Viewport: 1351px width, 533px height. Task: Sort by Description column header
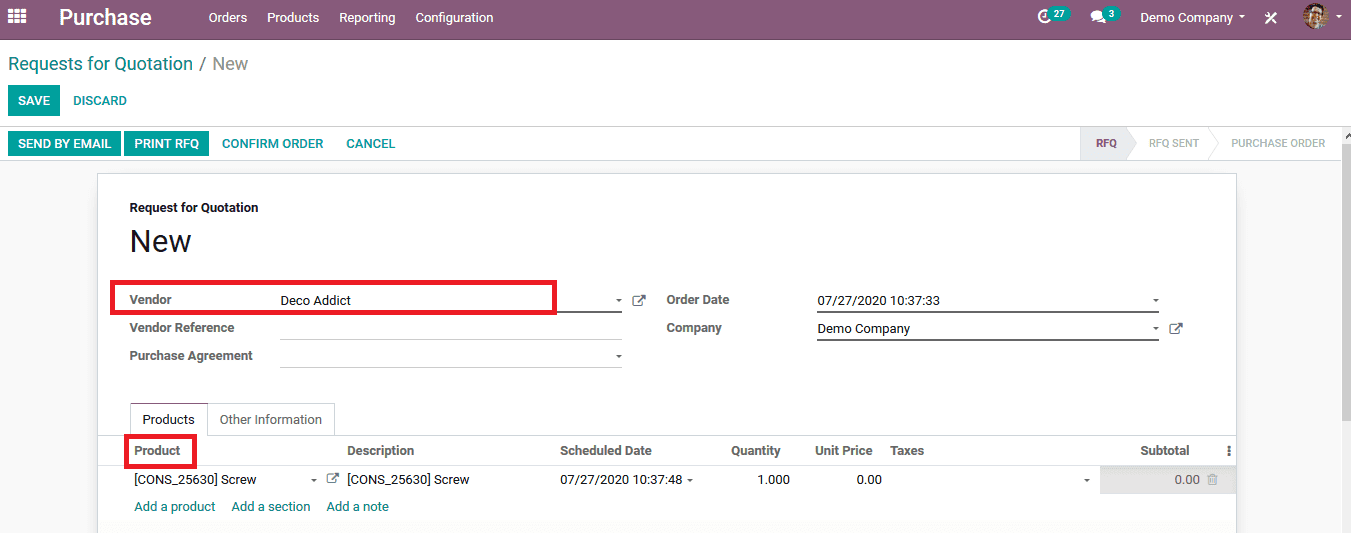[x=380, y=451]
